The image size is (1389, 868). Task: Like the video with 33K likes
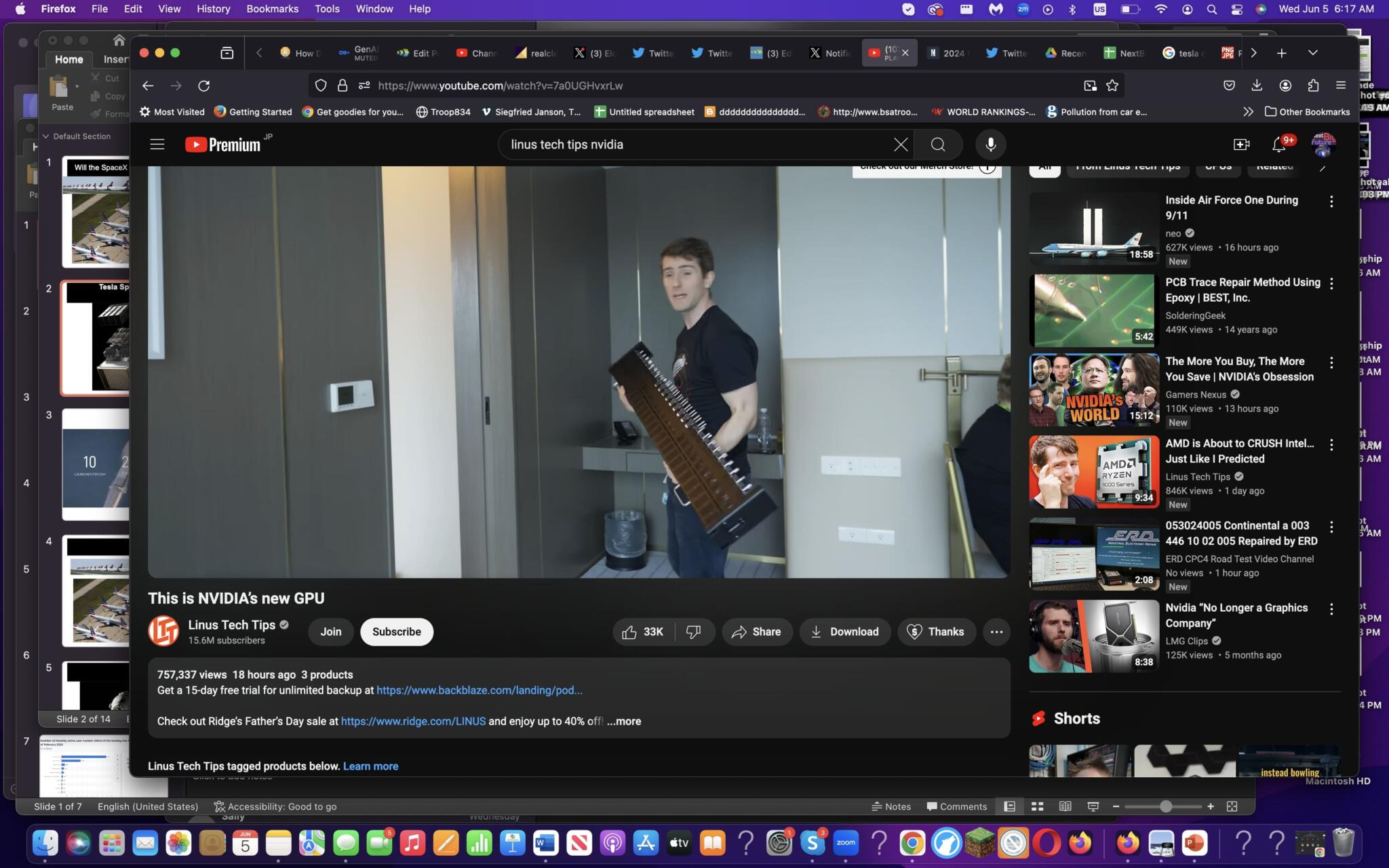click(x=642, y=632)
